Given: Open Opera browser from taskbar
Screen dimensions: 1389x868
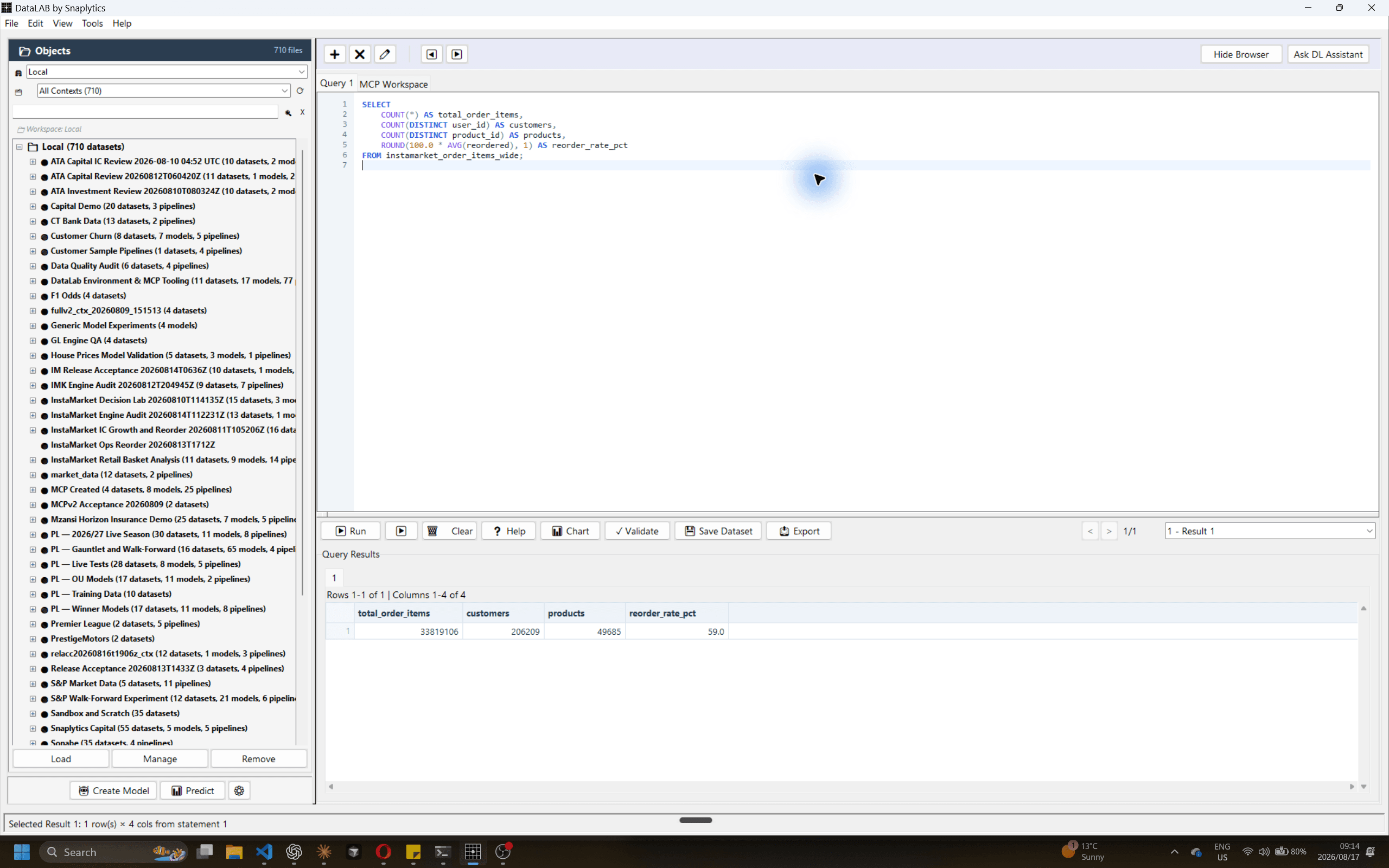Looking at the screenshot, I should (x=384, y=852).
